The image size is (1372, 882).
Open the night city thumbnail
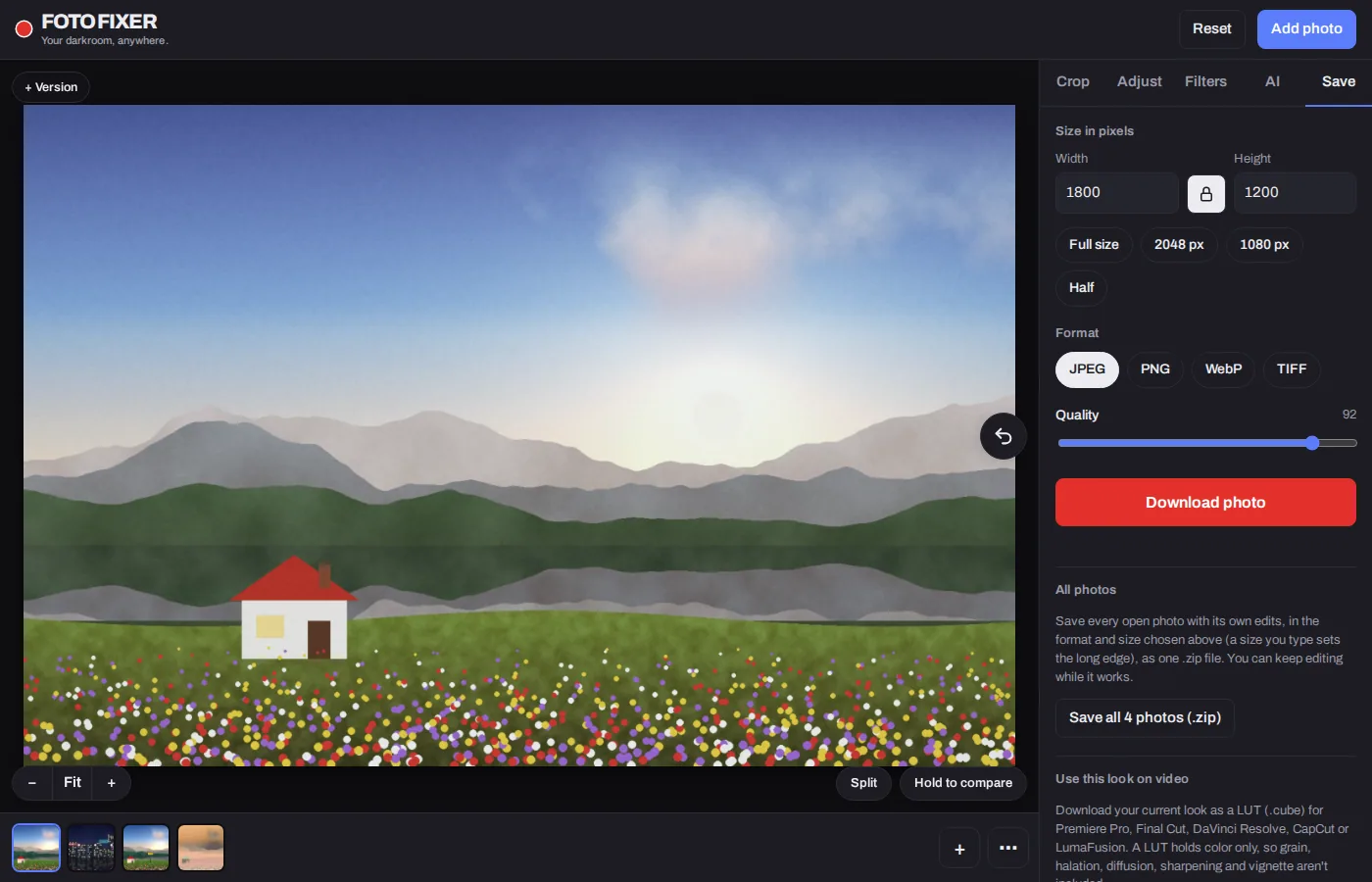[91, 848]
